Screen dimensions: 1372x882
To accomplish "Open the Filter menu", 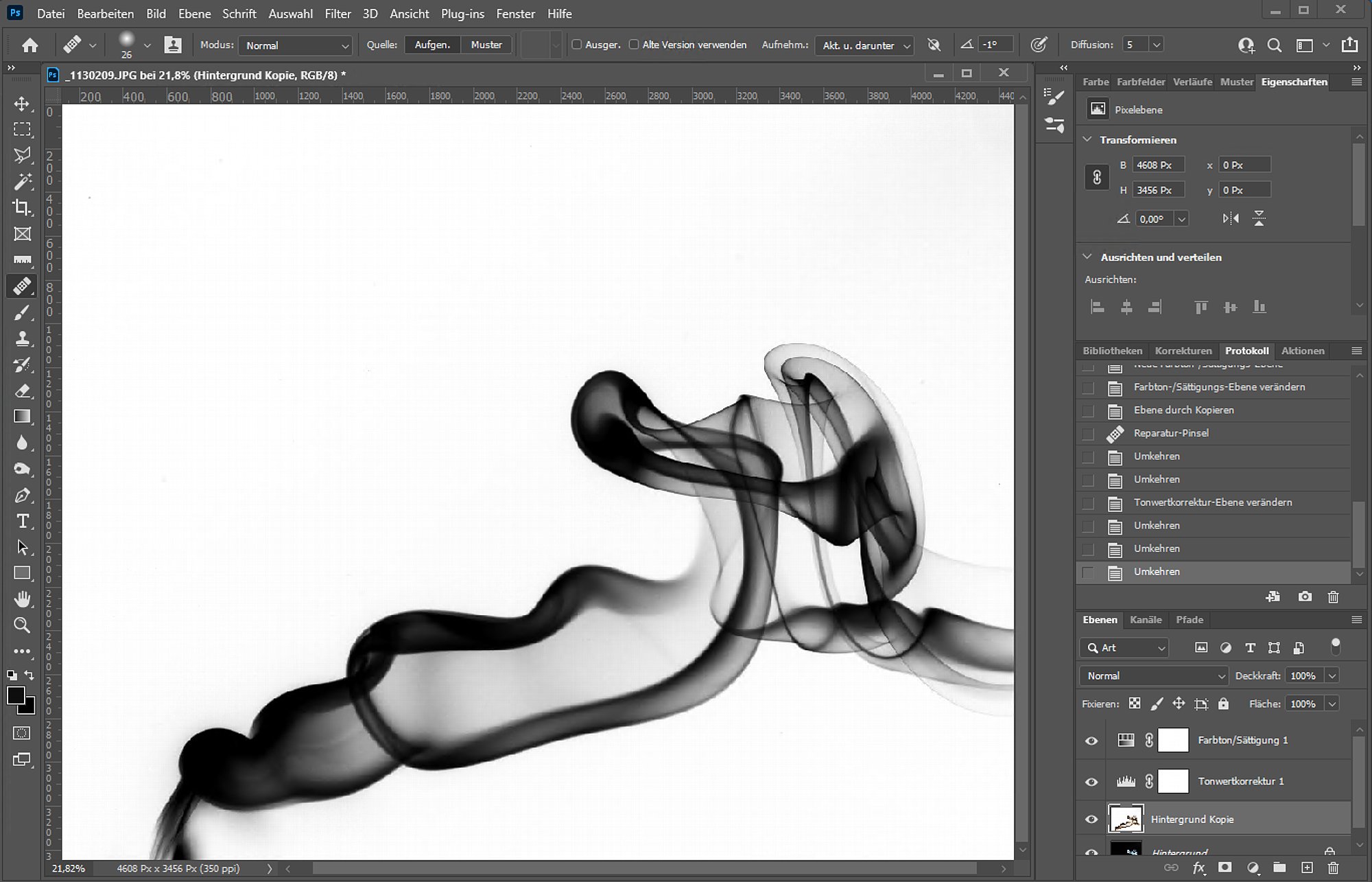I will [338, 14].
